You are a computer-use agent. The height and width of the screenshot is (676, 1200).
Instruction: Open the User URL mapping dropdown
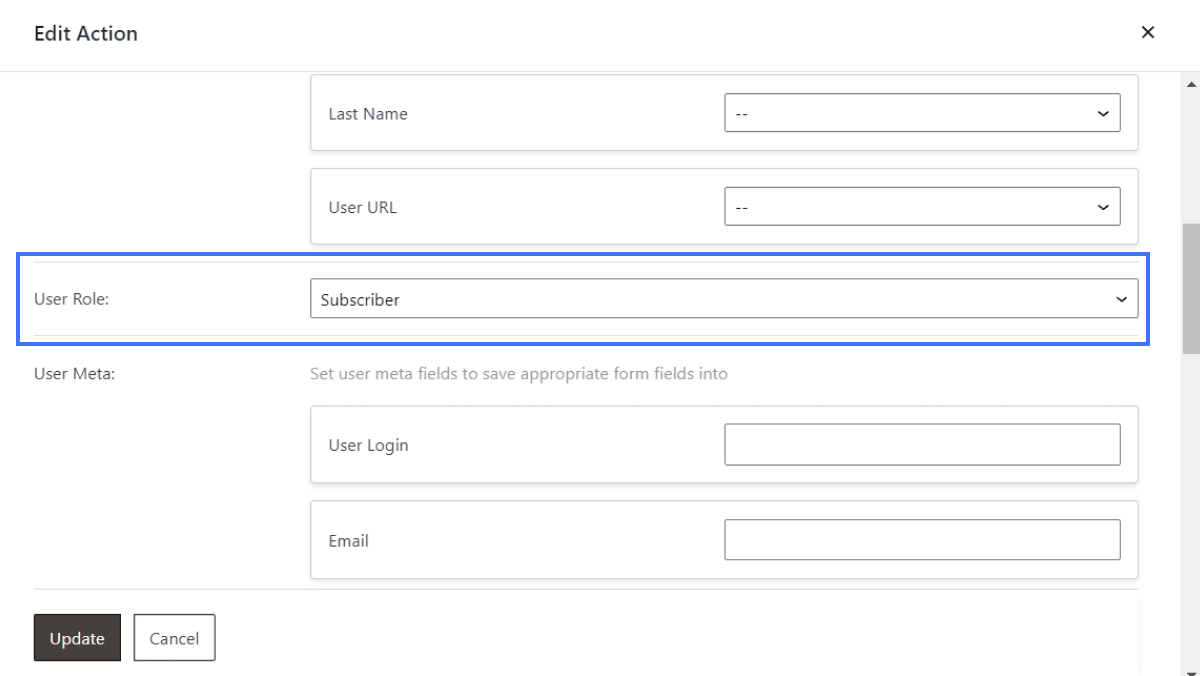pyautogui.click(x=920, y=206)
